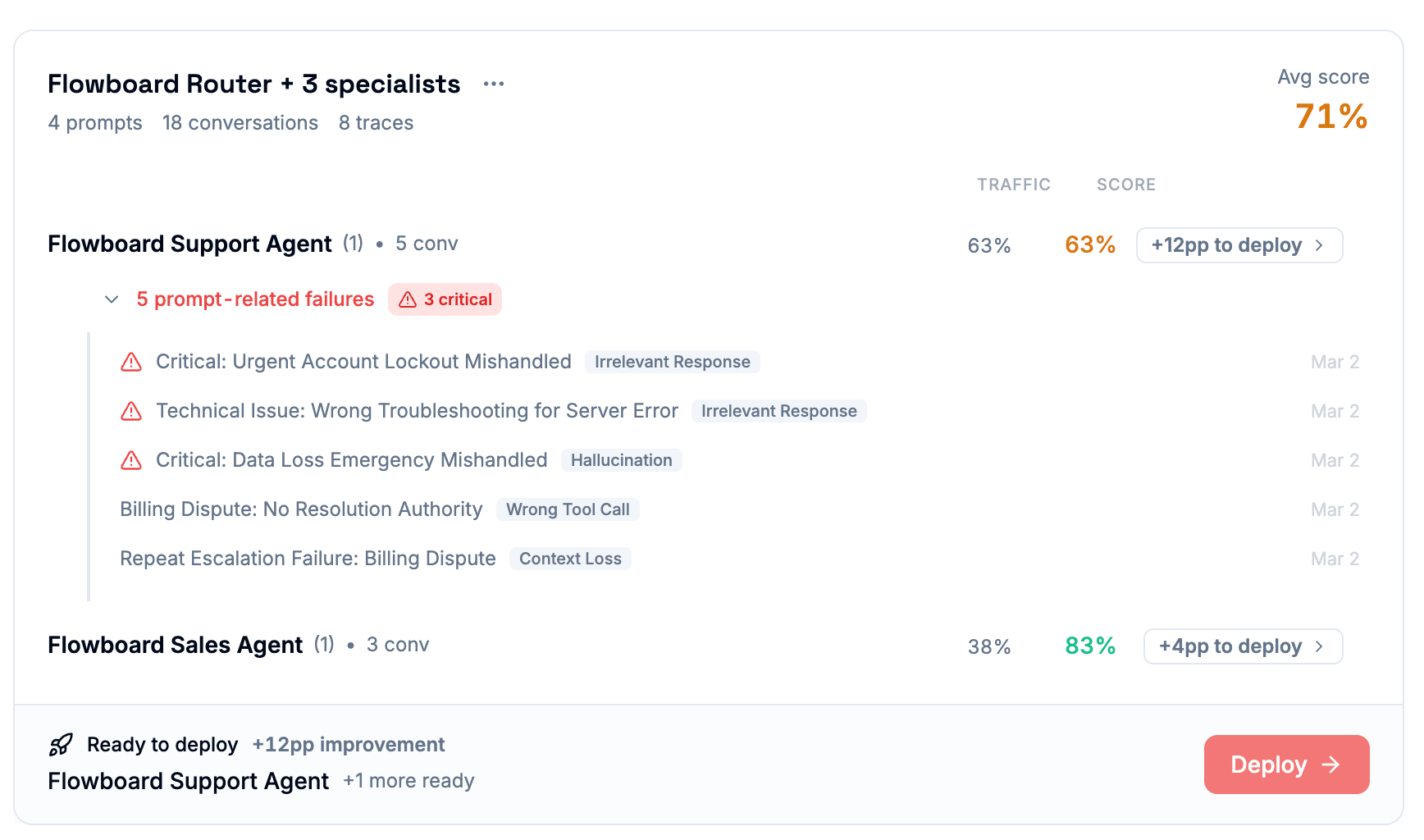
Task: Click the warning icon next to Urgent Account Lockout Mishandled
Action: 131,362
